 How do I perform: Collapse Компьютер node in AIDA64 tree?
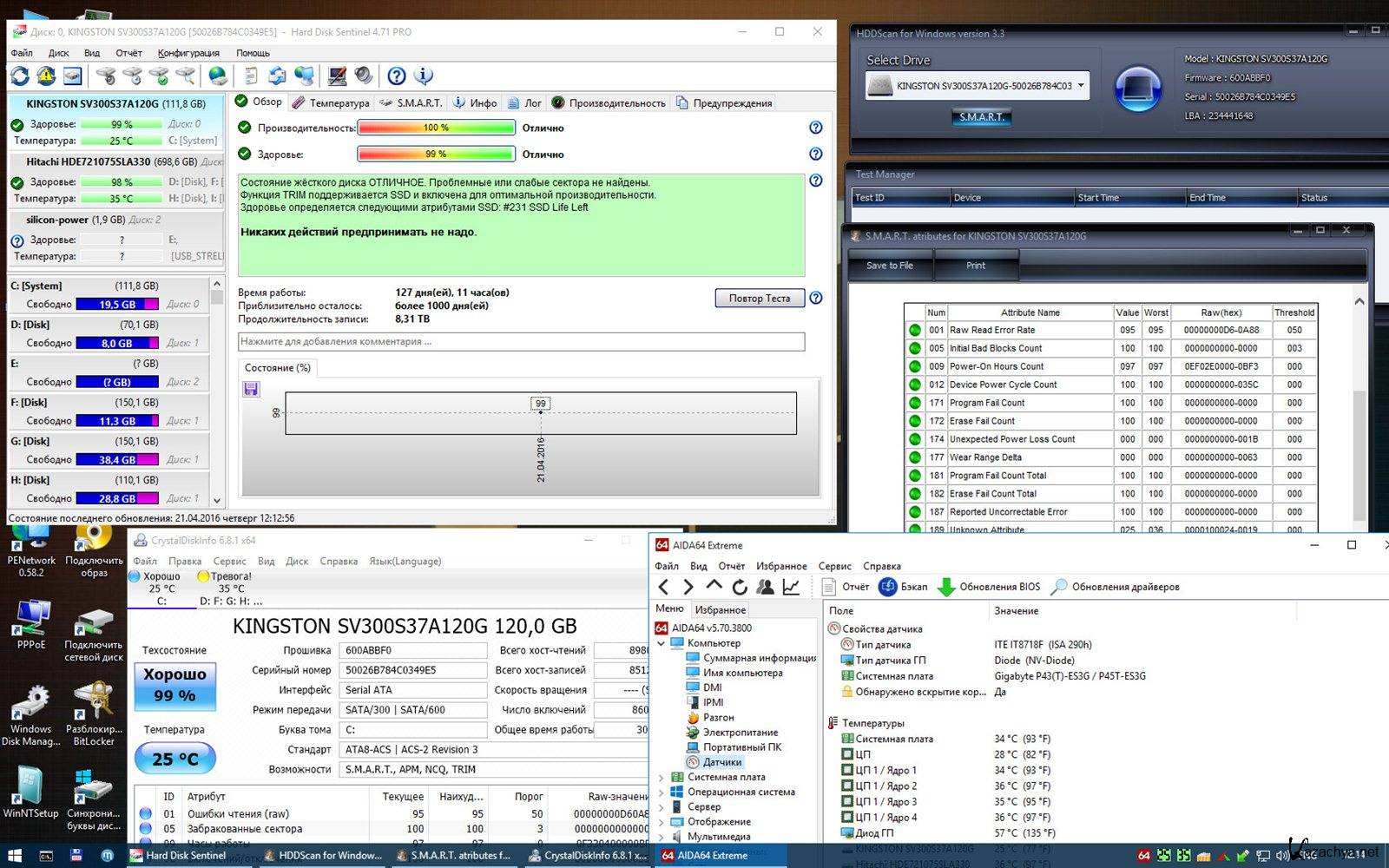tap(662, 643)
